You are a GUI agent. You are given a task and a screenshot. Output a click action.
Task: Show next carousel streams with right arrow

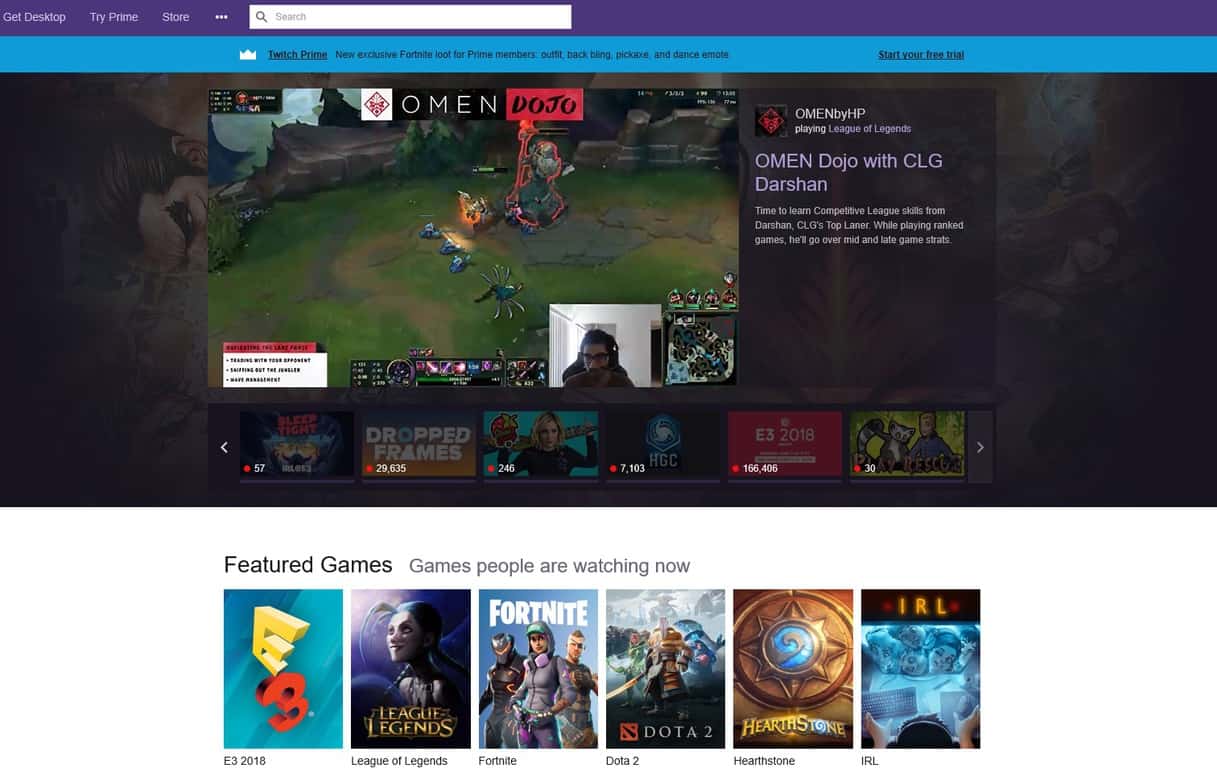point(980,447)
